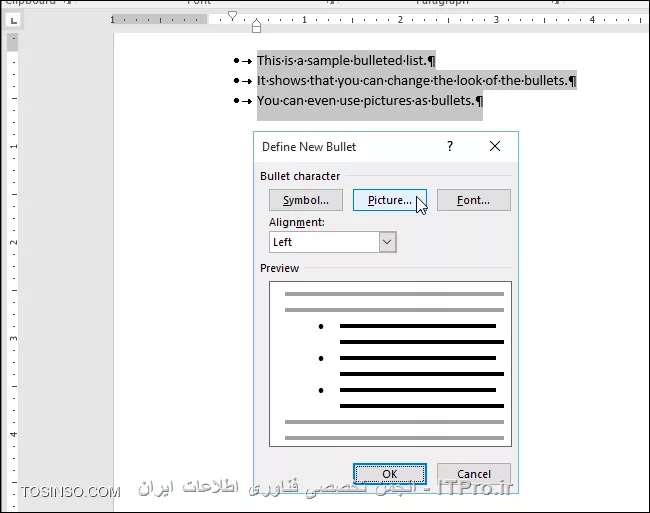650x513 pixels.
Task: Click inside the bullet Preview box
Action: pos(390,364)
